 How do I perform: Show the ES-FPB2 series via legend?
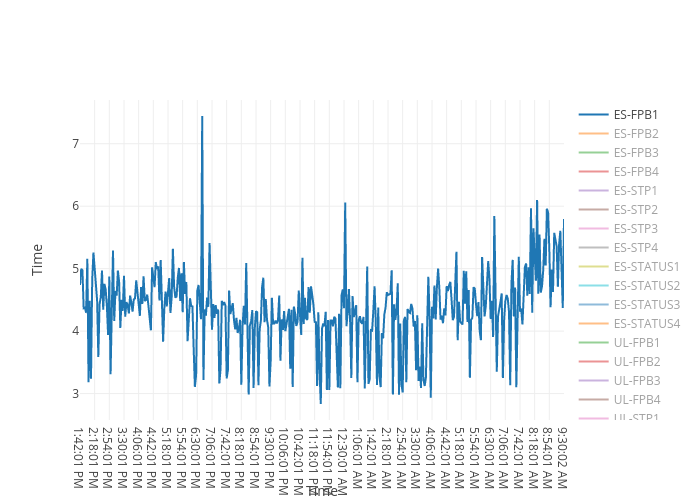(x=635, y=134)
